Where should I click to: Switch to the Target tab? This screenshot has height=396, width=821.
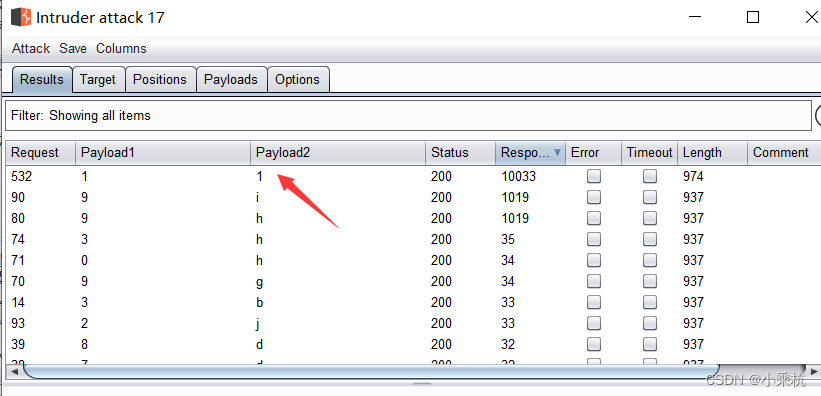(98, 80)
